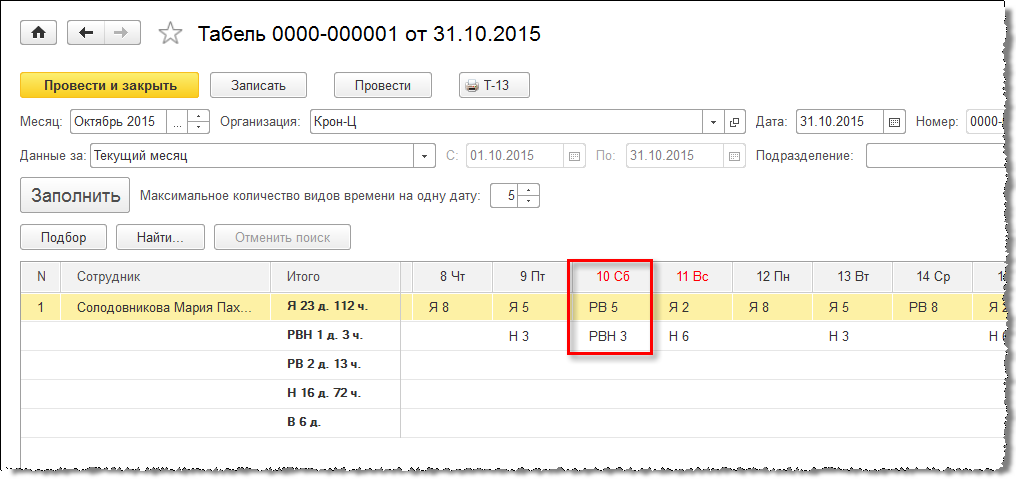Open calendar for the Дата field

coord(894,122)
